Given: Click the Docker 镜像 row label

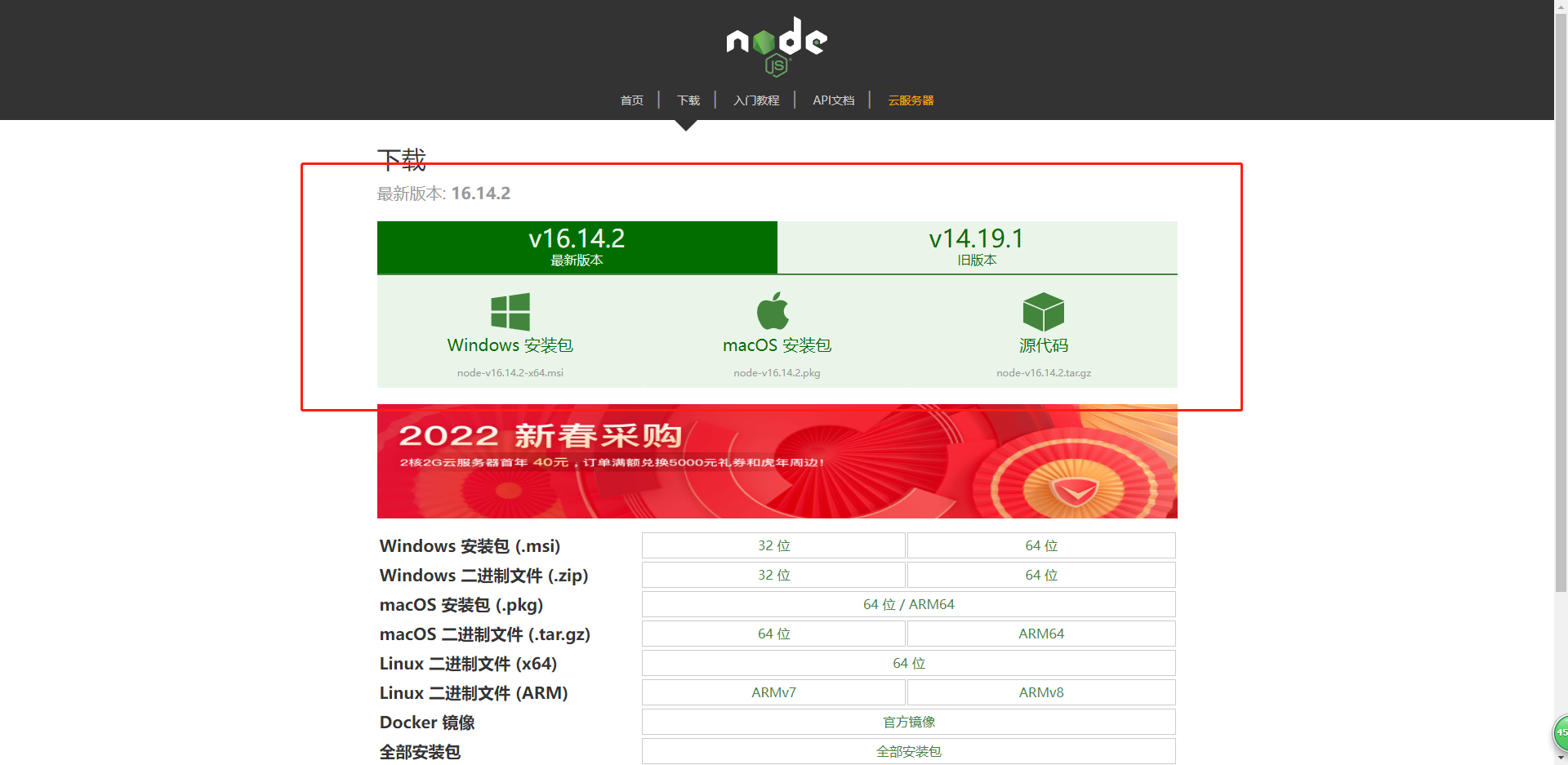Looking at the screenshot, I should (x=427, y=723).
